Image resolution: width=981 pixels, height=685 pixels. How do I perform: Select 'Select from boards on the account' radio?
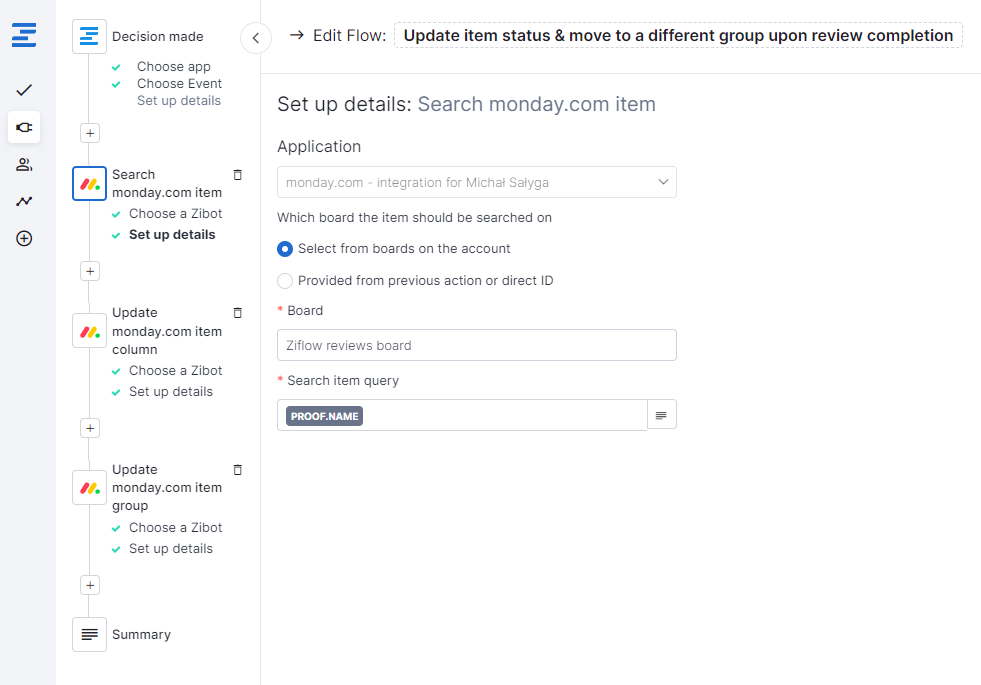(285, 249)
